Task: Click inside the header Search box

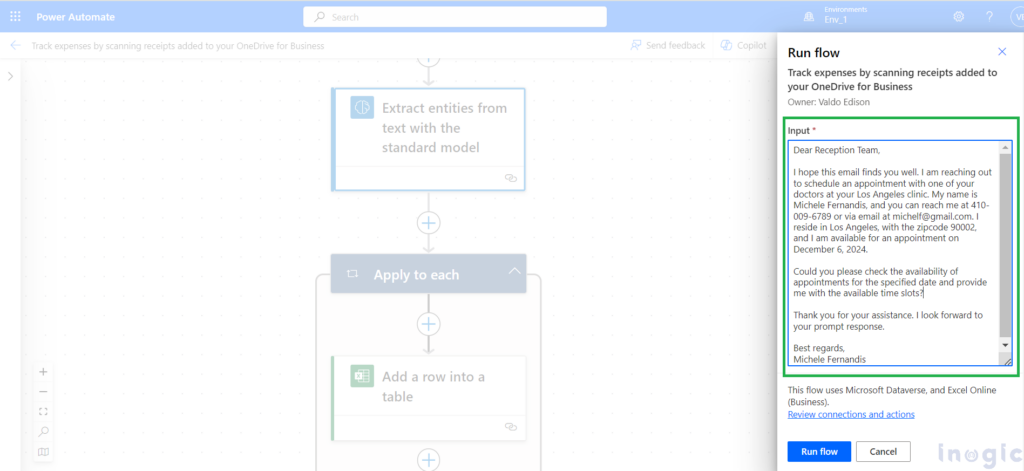Action: 455,17
